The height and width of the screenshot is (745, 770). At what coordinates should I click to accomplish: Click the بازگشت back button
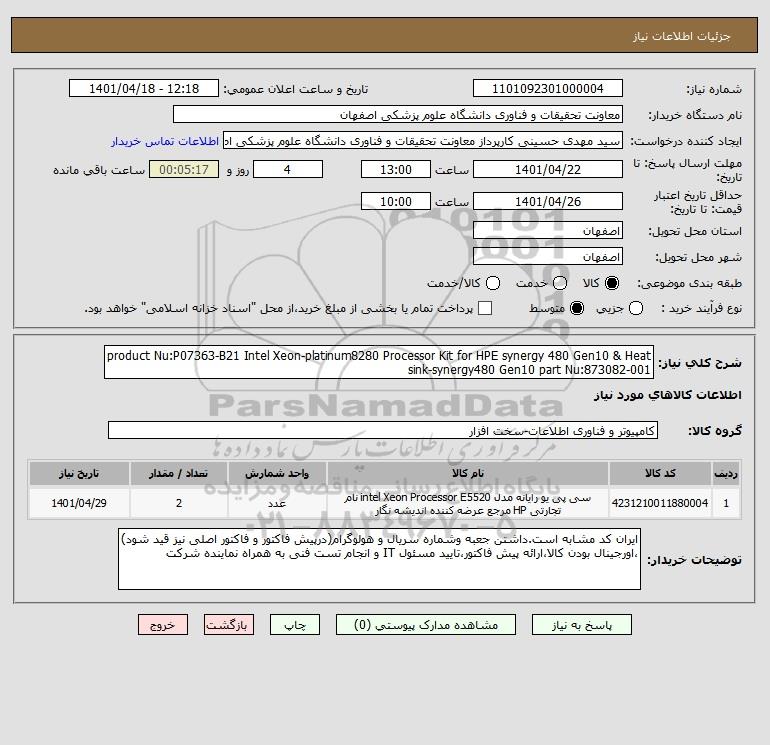pyautogui.click(x=229, y=625)
